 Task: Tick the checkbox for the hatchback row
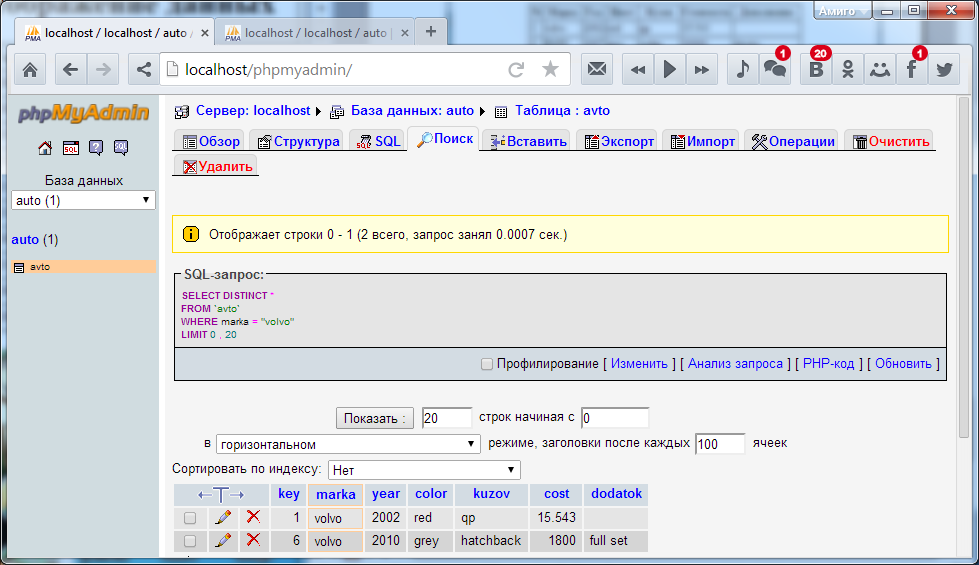190,541
